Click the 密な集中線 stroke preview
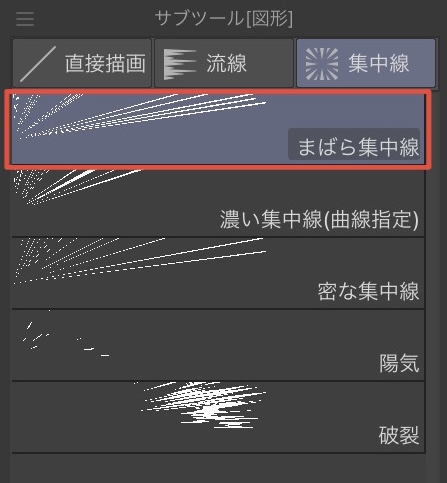 click(140, 261)
